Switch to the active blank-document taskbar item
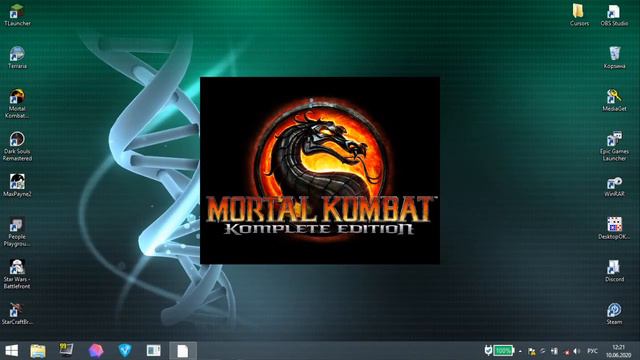 (183, 351)
